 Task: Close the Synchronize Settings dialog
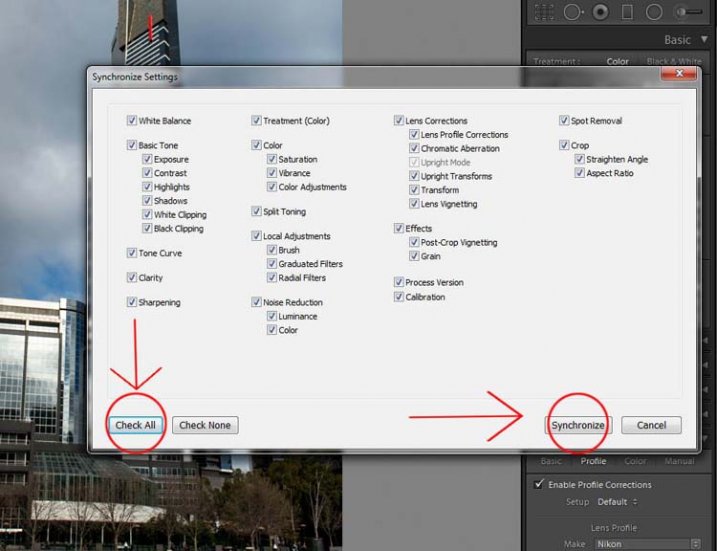[x=685, y=75]
